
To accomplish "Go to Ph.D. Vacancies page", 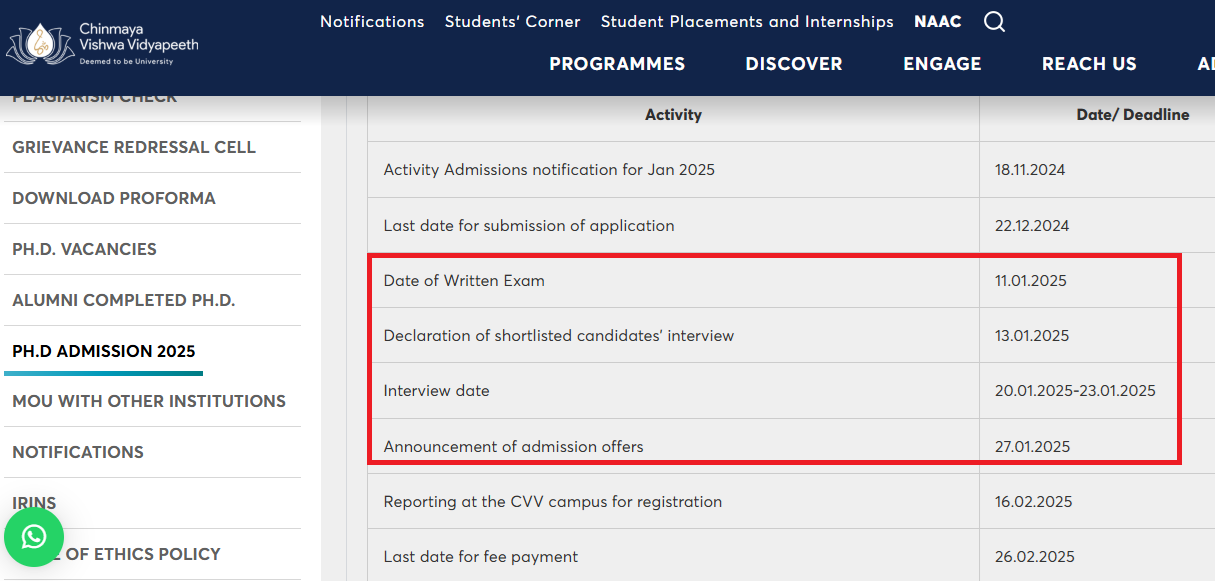I will click(85, 249).
